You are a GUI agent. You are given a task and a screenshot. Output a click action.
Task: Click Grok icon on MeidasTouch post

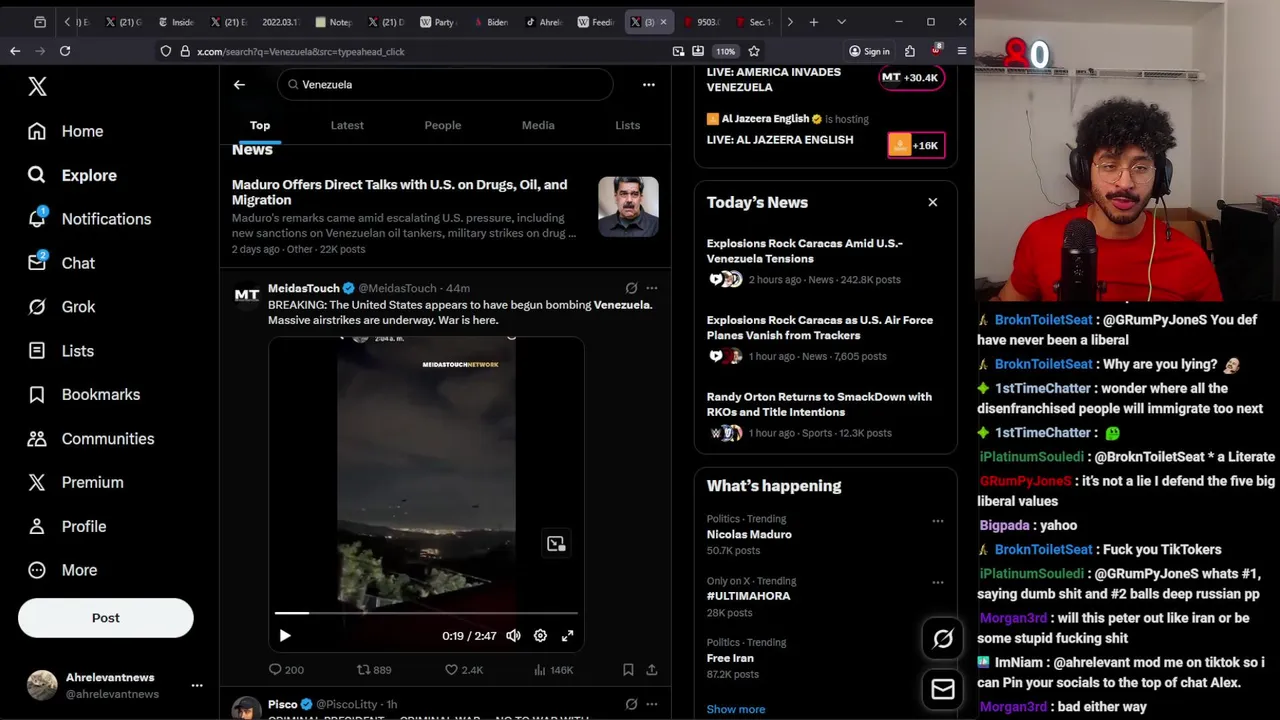[631, 288]
